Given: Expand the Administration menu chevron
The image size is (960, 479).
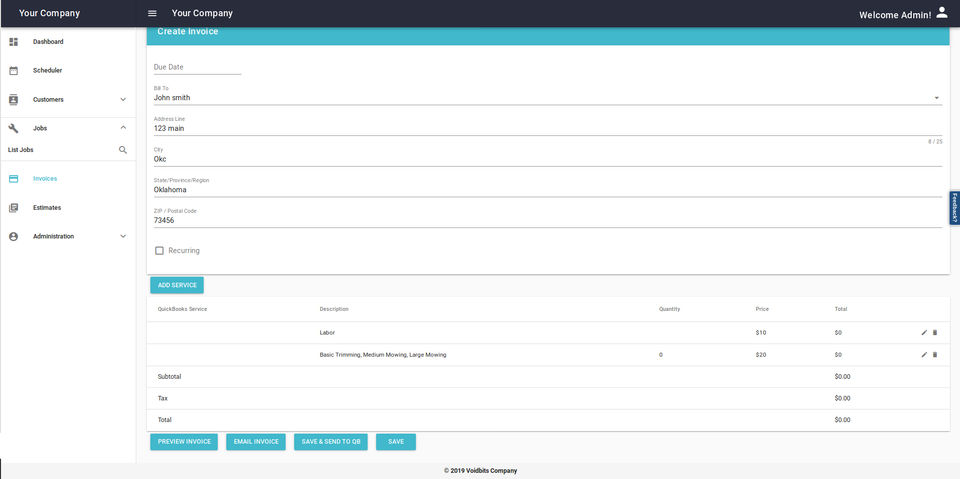Looking at the screenshot, I should tap(123, 236).
